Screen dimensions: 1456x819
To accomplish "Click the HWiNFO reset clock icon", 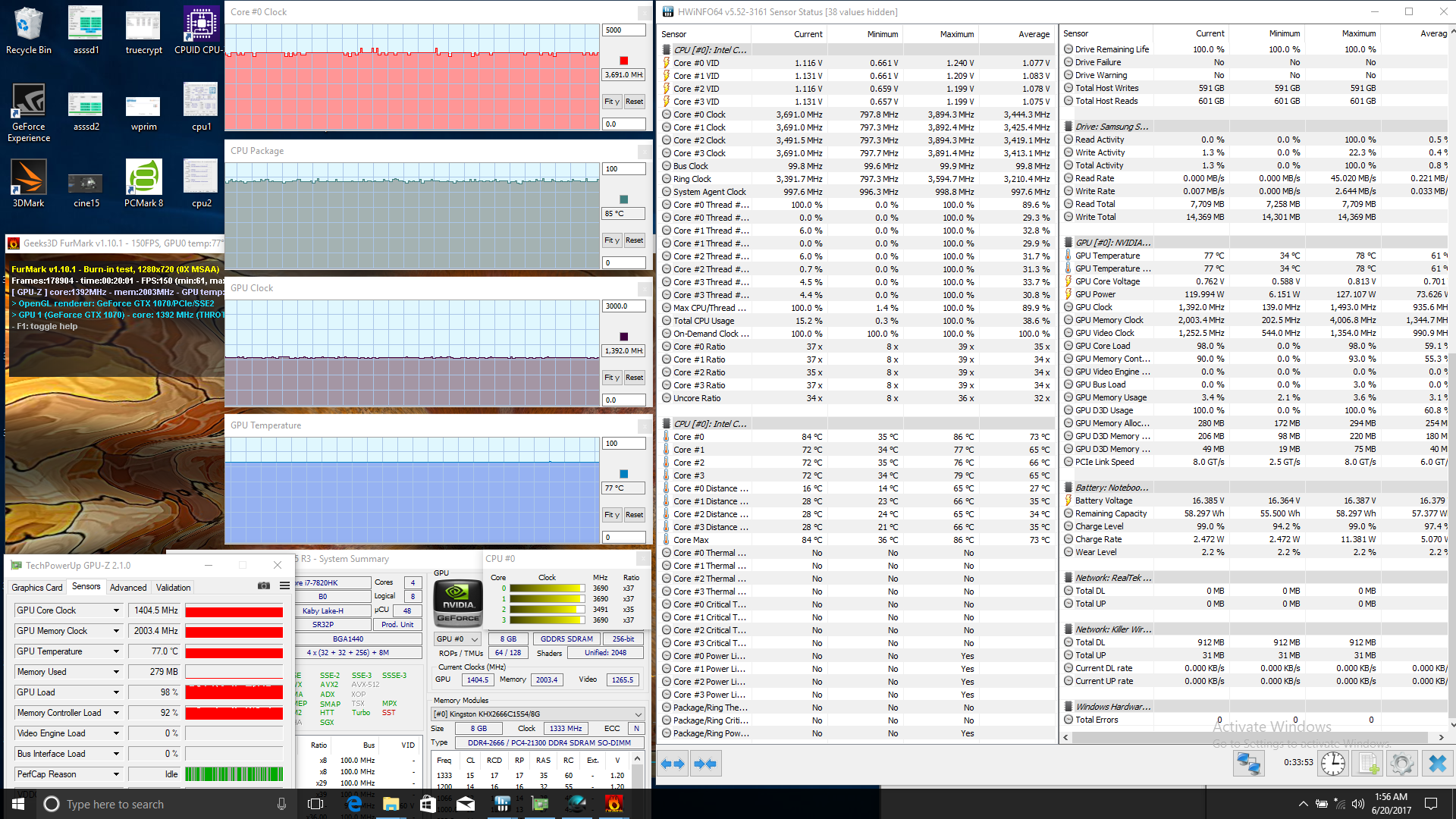I will click(x=1333, y=764).
